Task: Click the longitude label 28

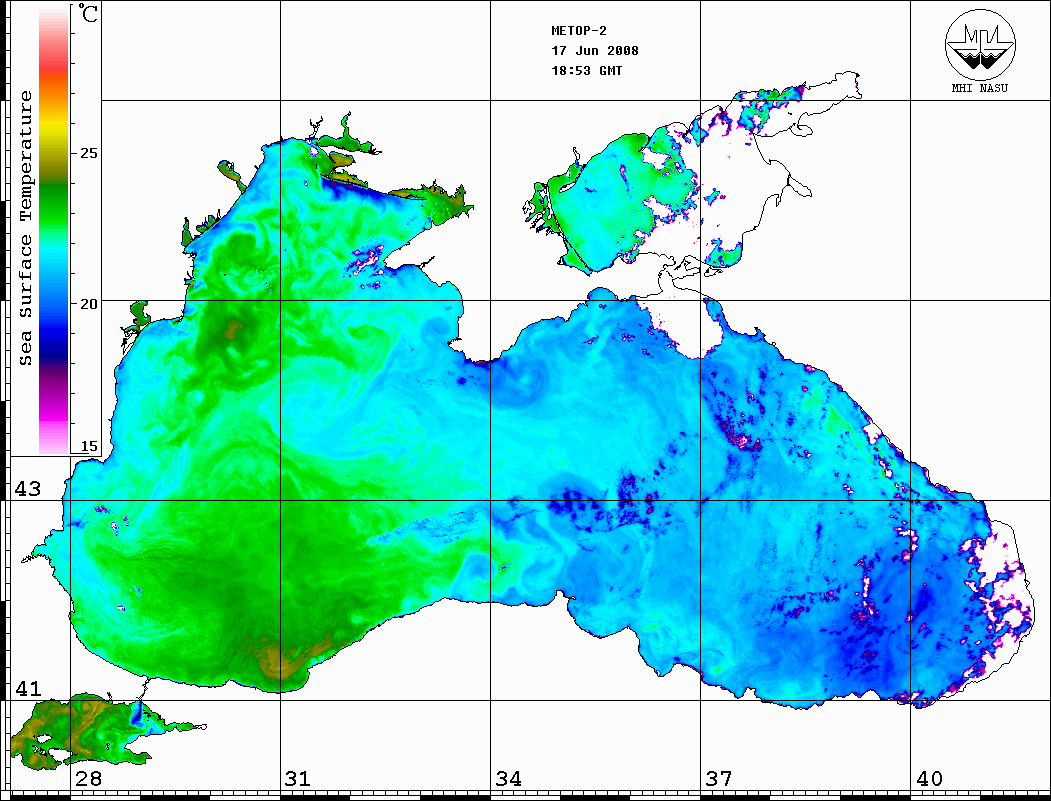Action: [89, 779]
